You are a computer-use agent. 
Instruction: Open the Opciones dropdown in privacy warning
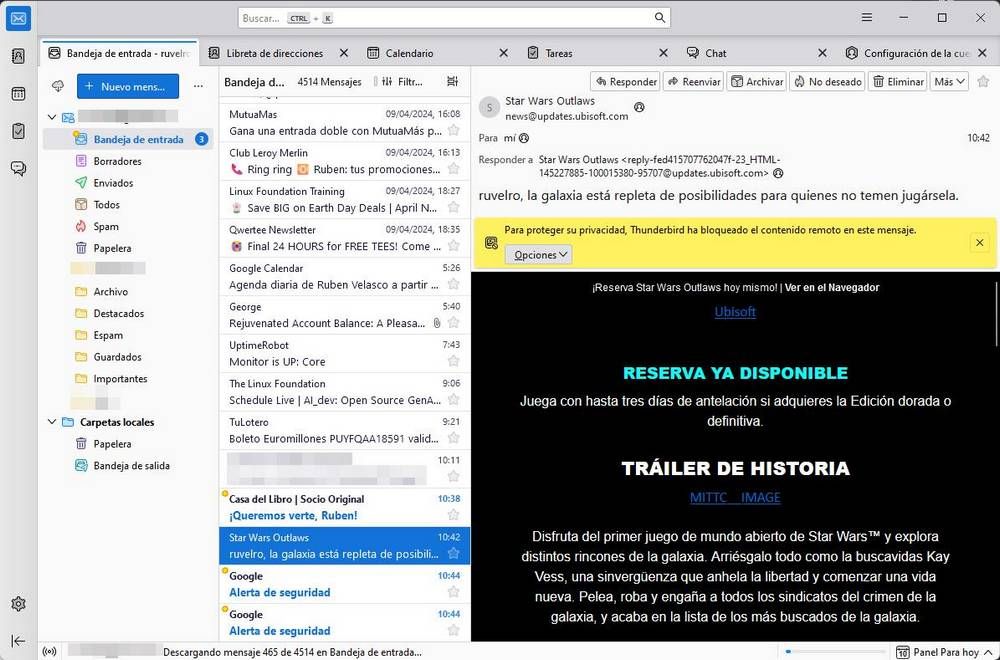[538, 254]
